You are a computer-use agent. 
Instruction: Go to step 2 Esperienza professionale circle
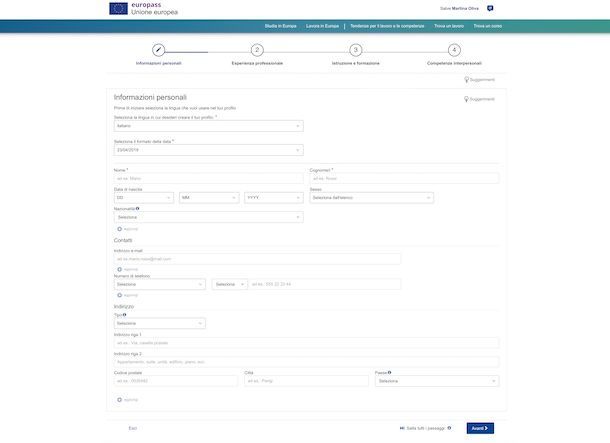point(257,50)
